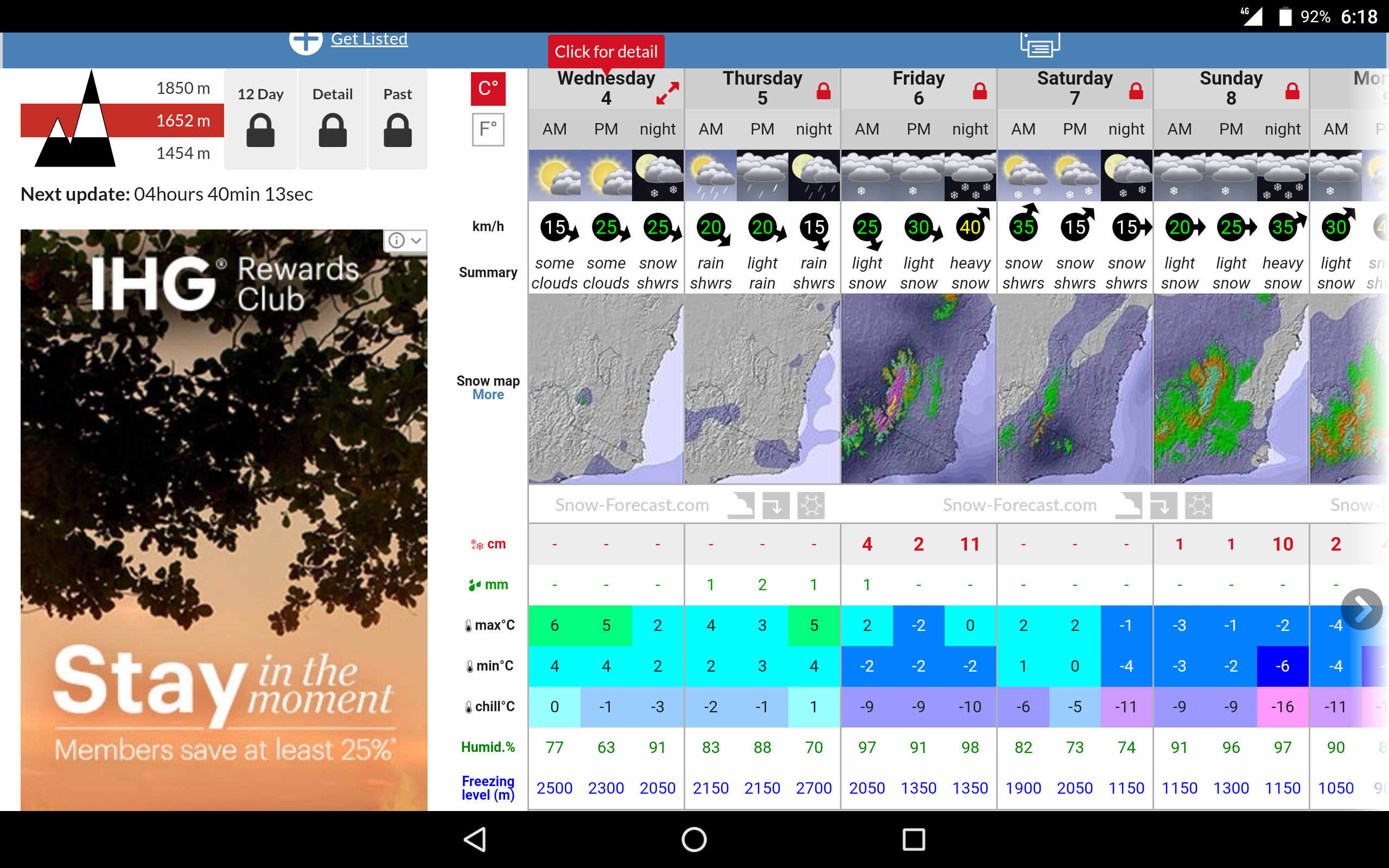Open the Past weather tab
This screenshot has height=868, width=1389.
tap(397, 119)
